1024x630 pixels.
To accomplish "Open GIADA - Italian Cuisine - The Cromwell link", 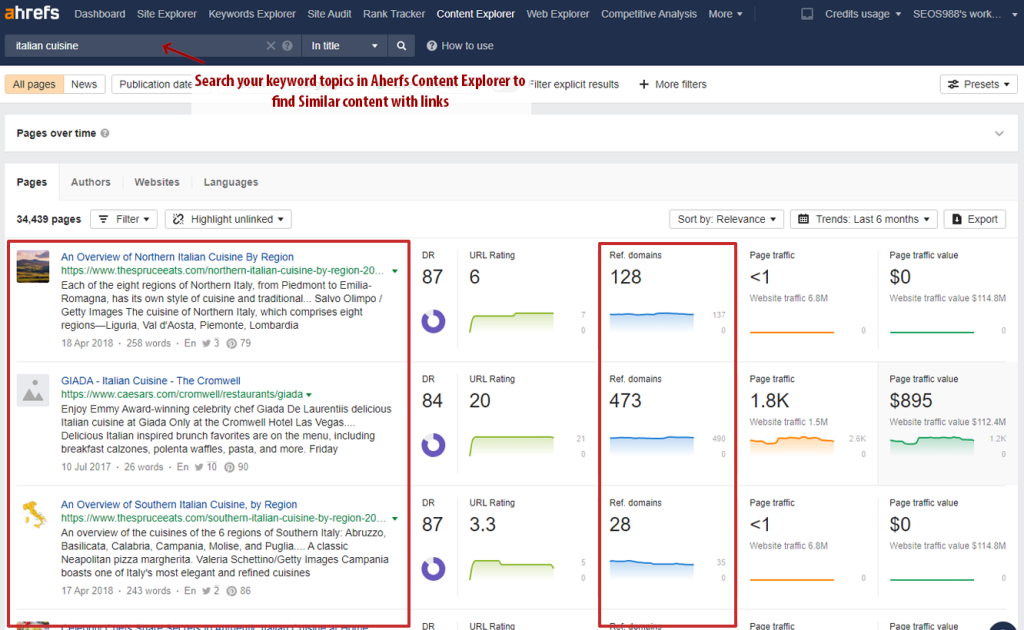I will point(151,381).
